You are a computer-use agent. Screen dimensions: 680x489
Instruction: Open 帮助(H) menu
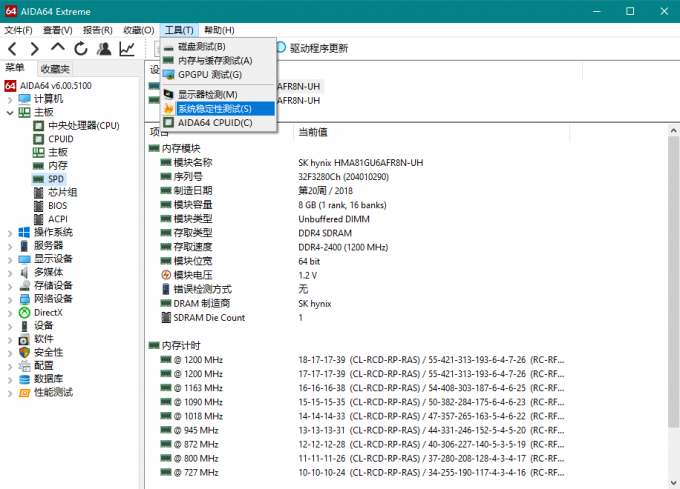[219, 30]
